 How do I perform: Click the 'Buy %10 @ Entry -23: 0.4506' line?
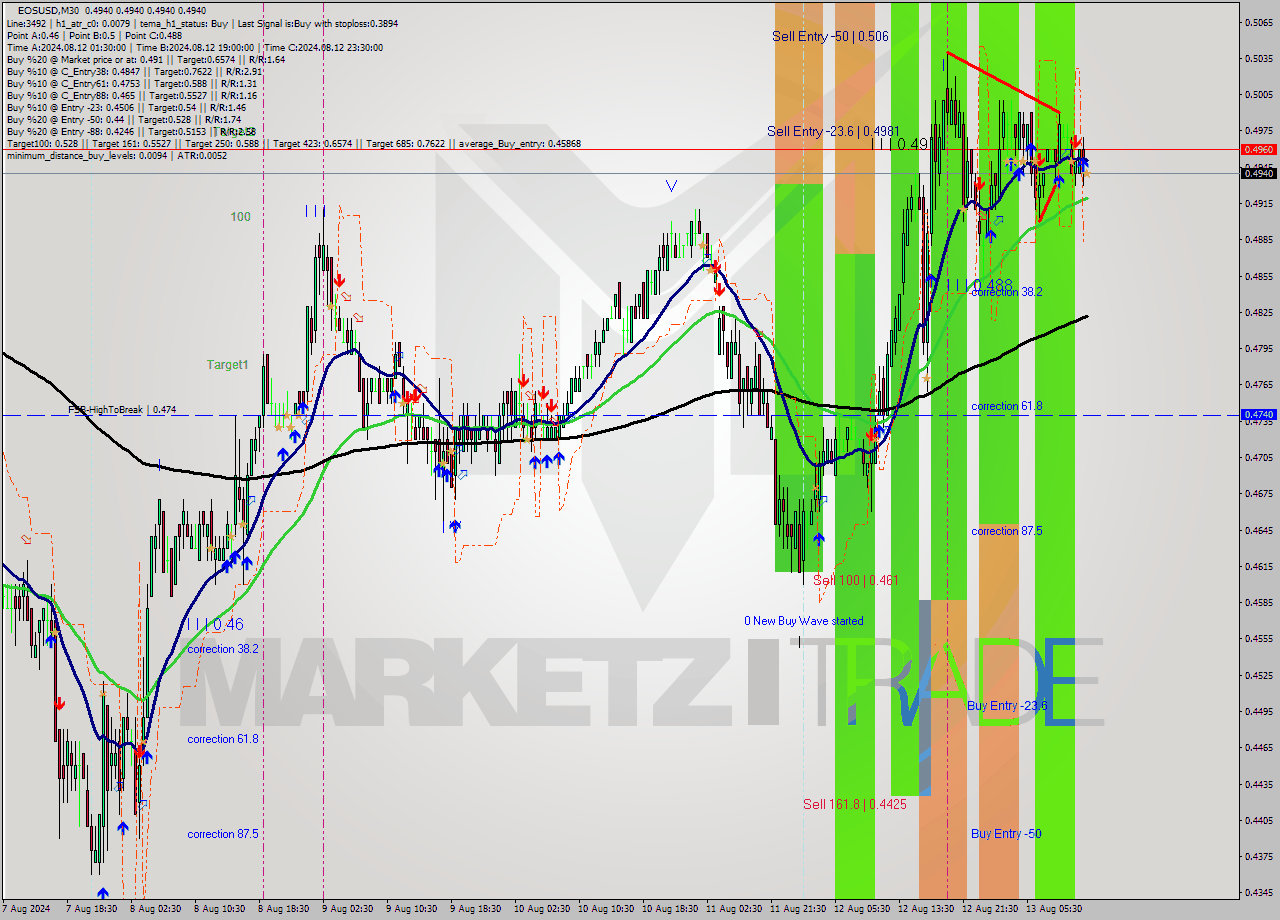coord(126,108)
